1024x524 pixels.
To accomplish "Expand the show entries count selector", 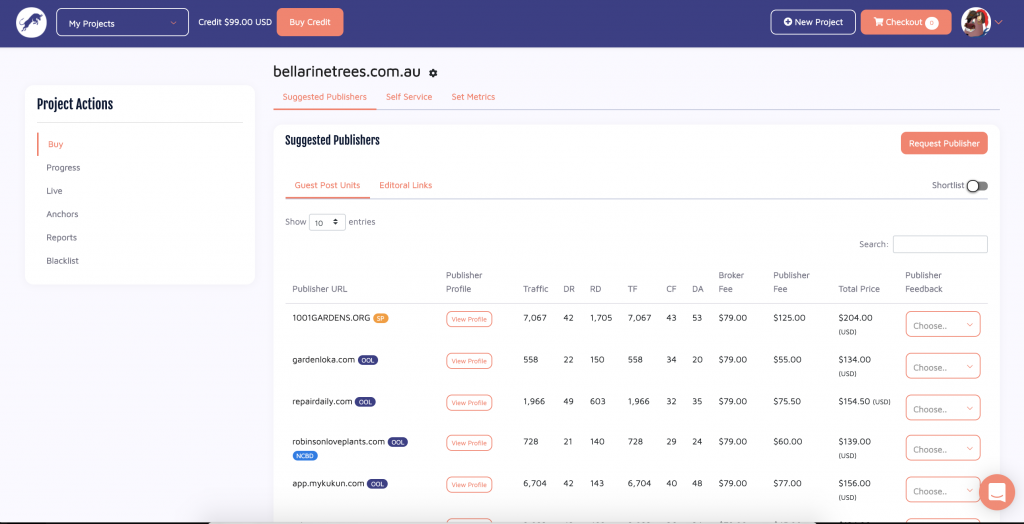I will [x=327, y=222].
